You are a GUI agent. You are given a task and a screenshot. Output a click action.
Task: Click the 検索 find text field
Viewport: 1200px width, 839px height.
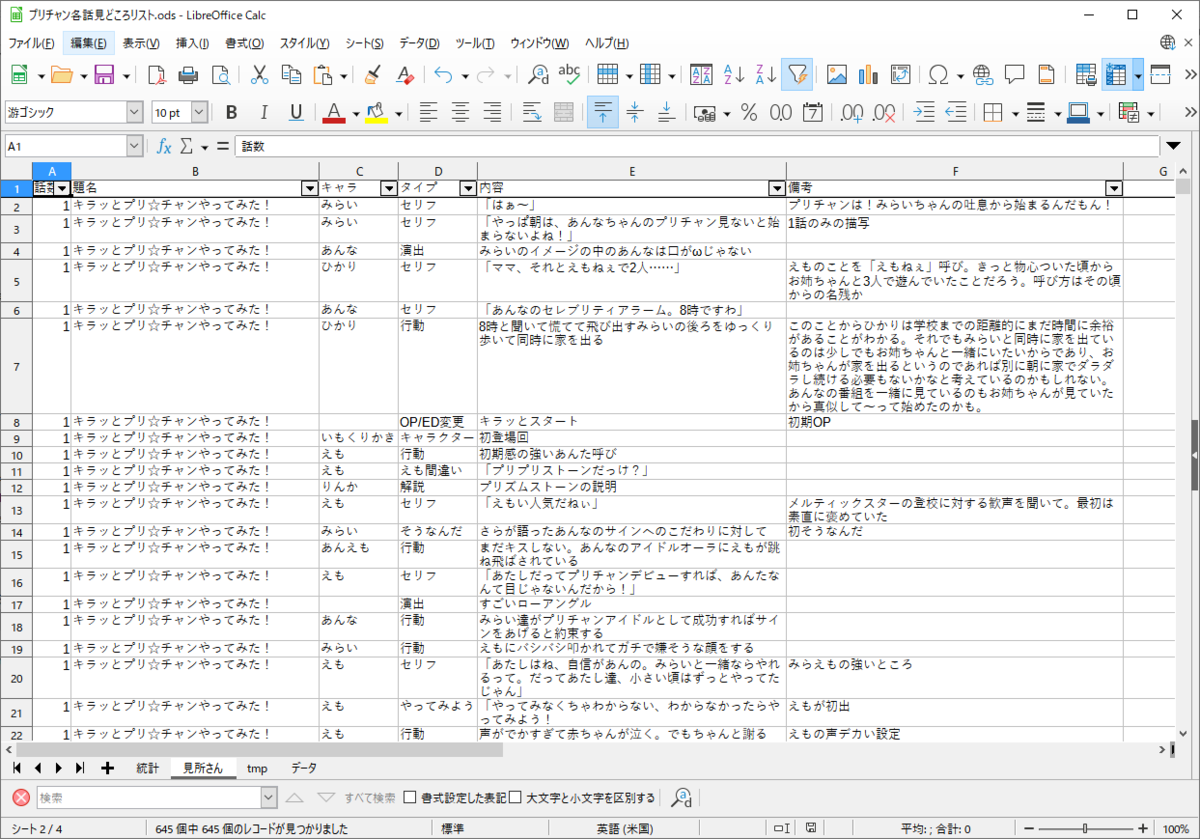click(148, 797)
